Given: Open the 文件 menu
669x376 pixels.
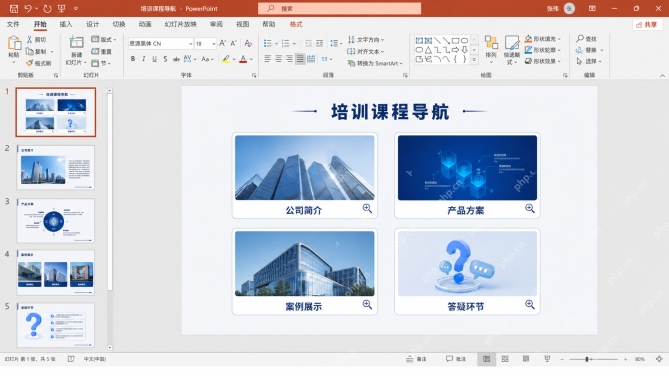Looking at the screenshot, I should tap(13, 24).
